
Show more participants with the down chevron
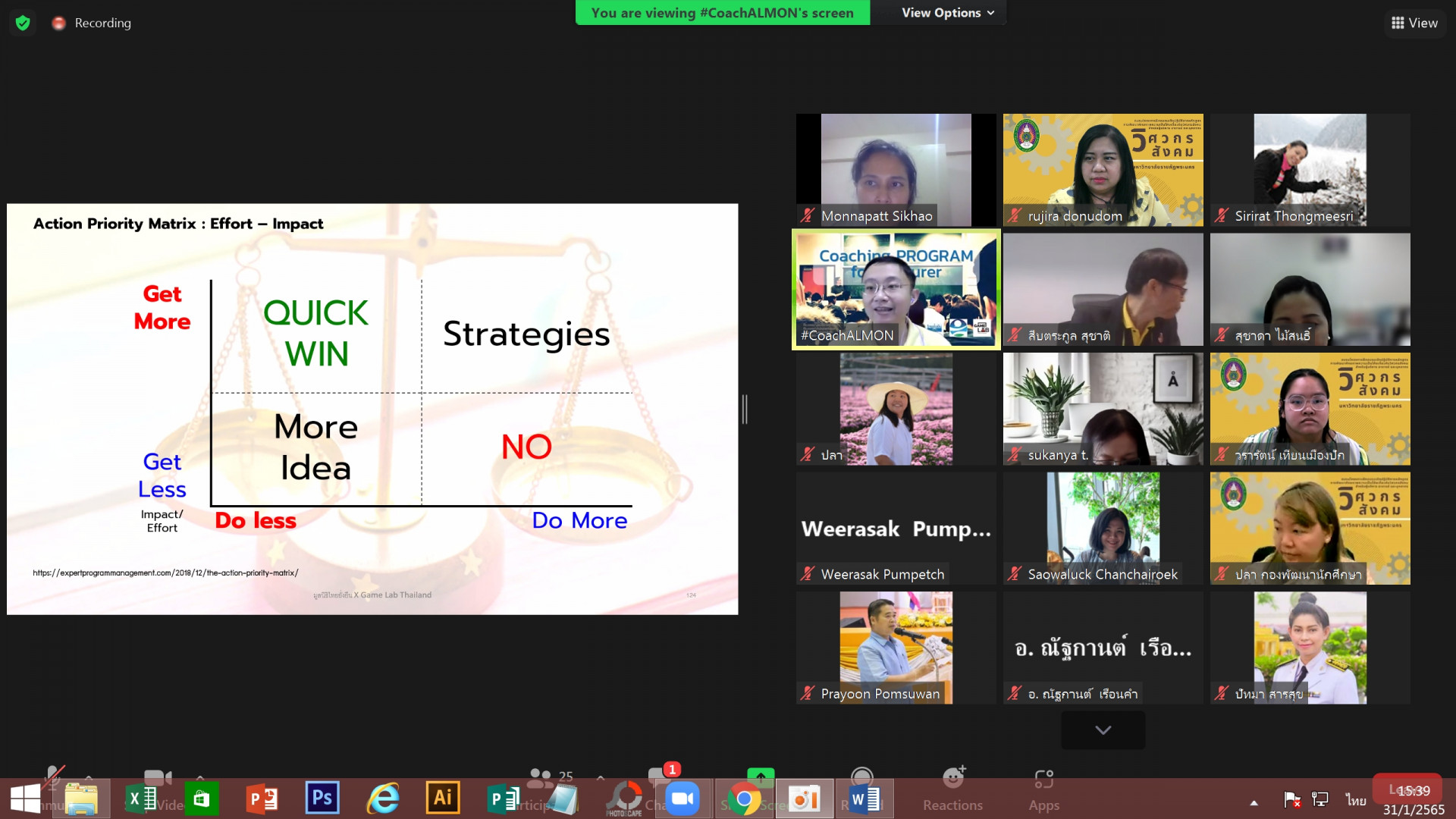1103,730
